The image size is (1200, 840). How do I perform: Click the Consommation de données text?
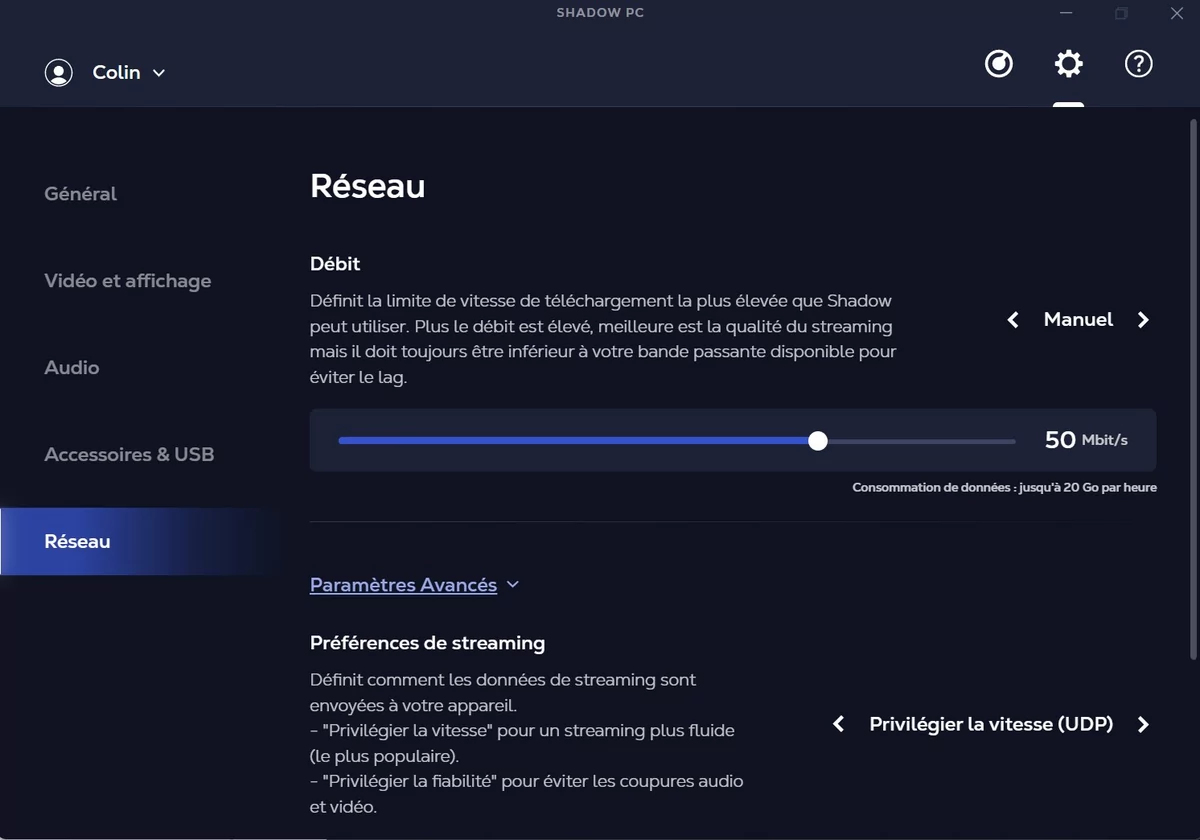click(1004, 488)
